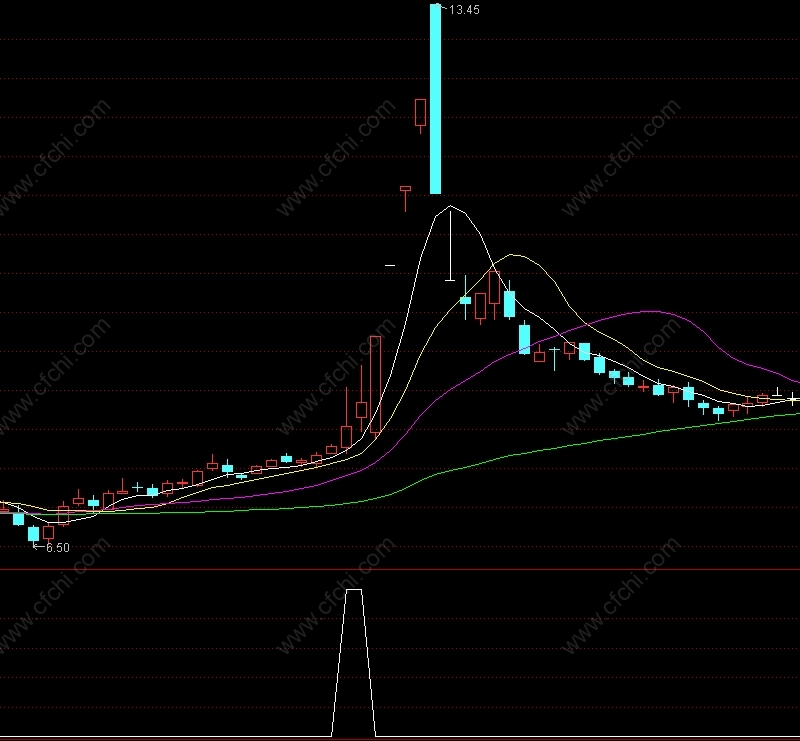The image size is (800, 741).
Task: Select the lowest cyan candlestick above 6.50
Action: pos(33,534)
